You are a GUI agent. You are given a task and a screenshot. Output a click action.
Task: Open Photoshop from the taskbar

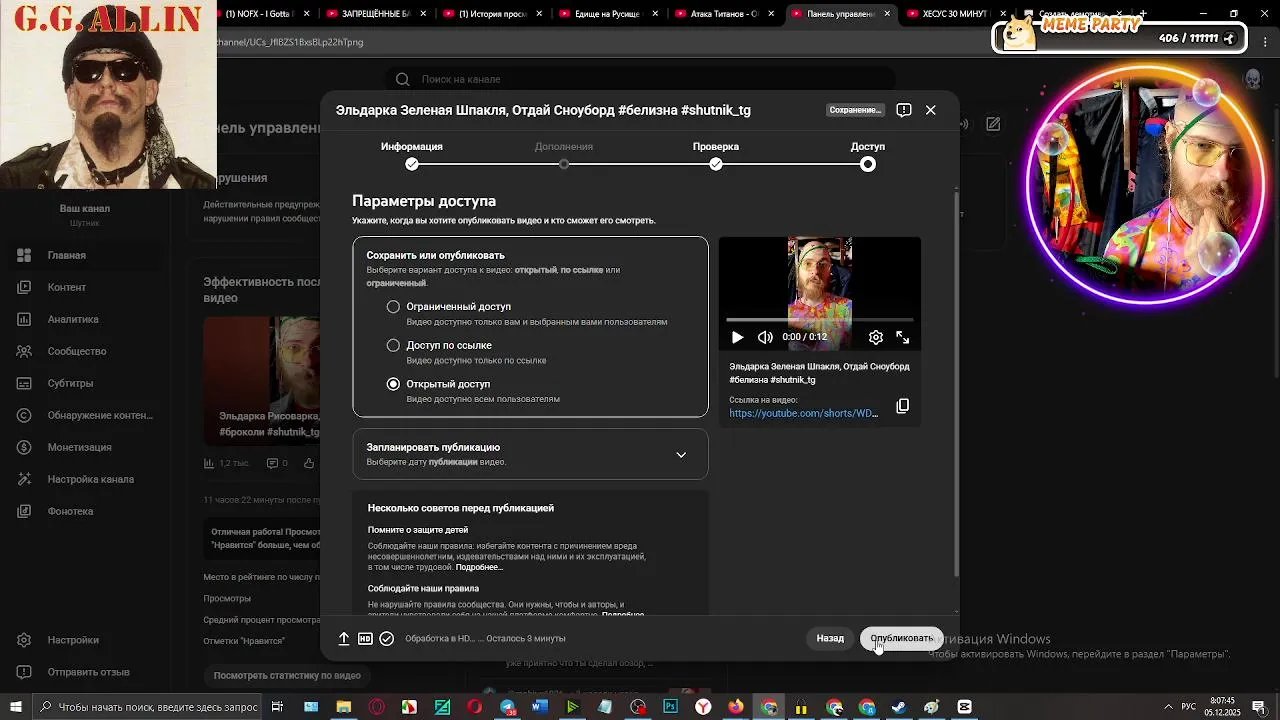tap(671, 707)
